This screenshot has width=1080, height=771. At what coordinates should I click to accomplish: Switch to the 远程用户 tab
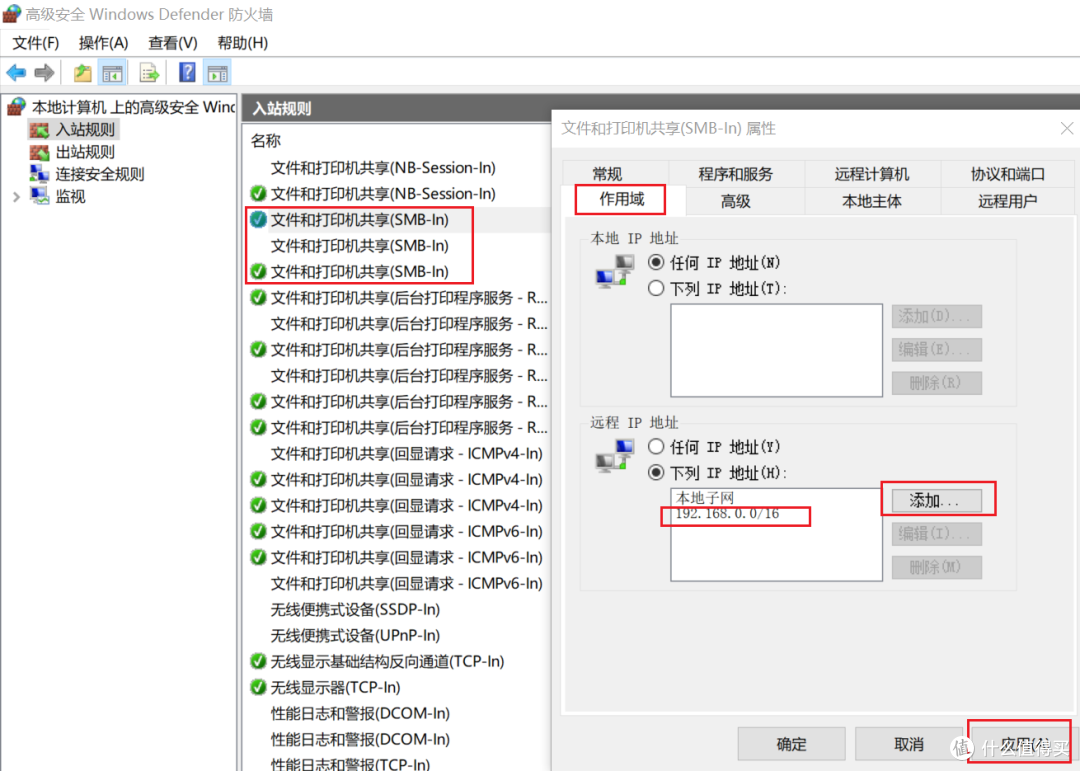(x=1007, y=201)
